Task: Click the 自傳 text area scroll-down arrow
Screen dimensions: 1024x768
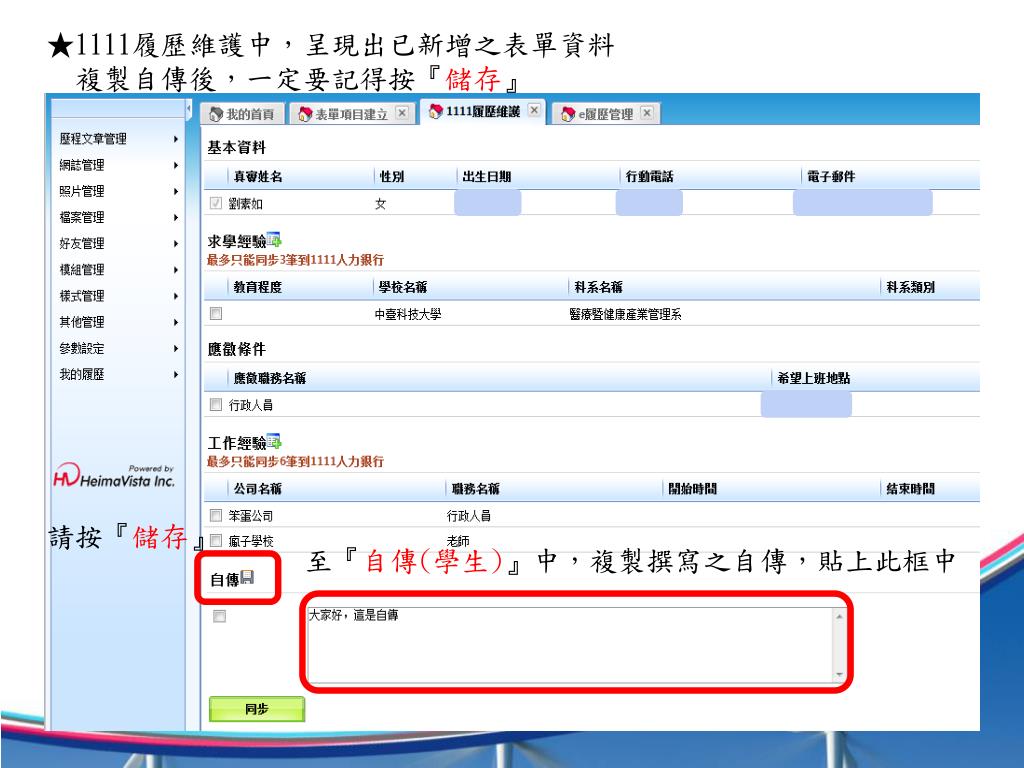Action: tap(839, 675)
